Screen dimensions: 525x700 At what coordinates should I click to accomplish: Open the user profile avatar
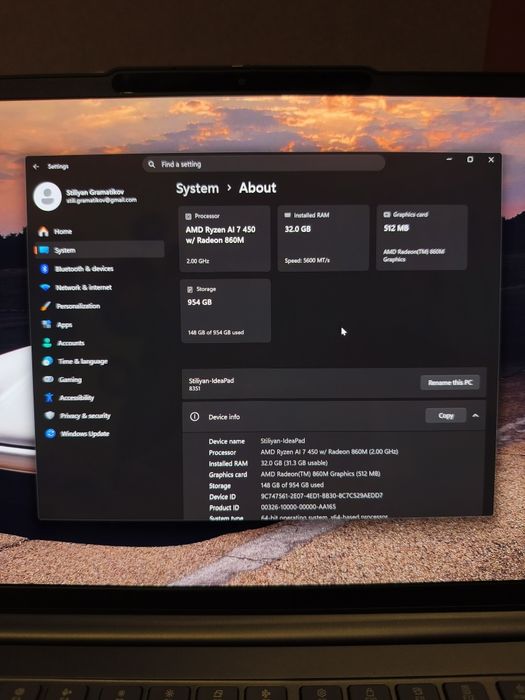(x=47, y=196)
